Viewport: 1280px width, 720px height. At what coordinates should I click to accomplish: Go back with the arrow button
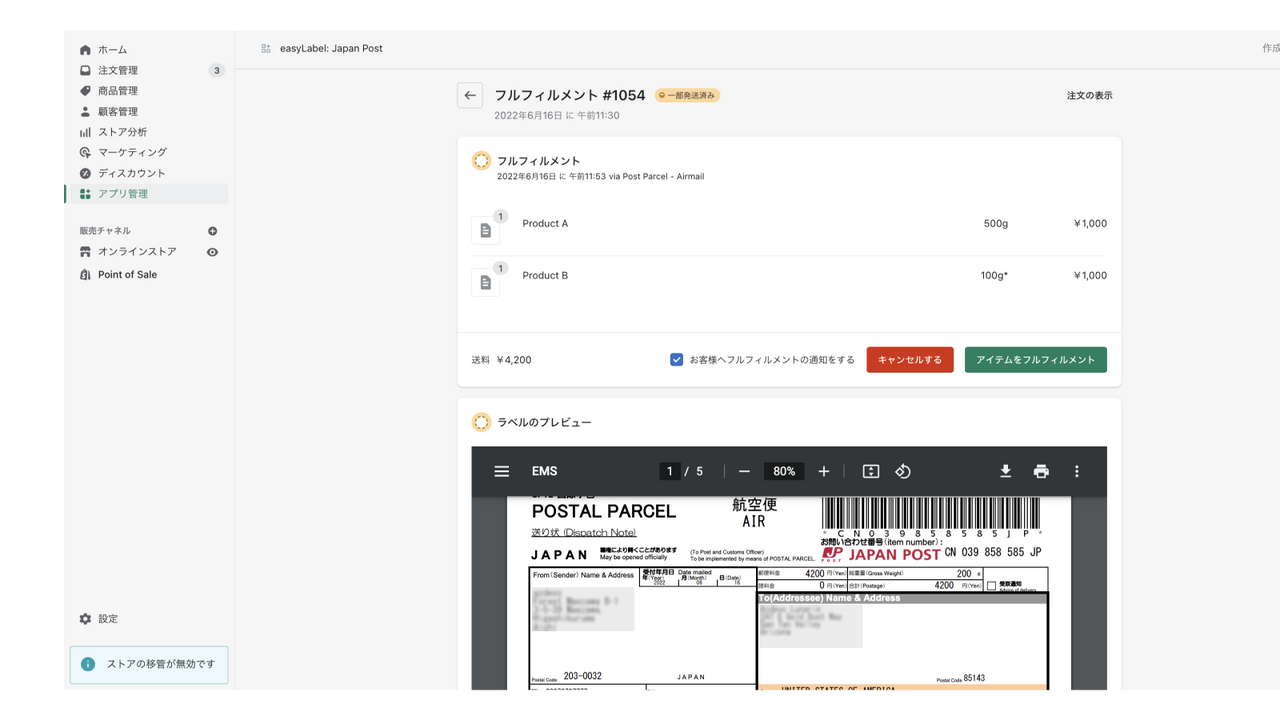click(470, 95)
